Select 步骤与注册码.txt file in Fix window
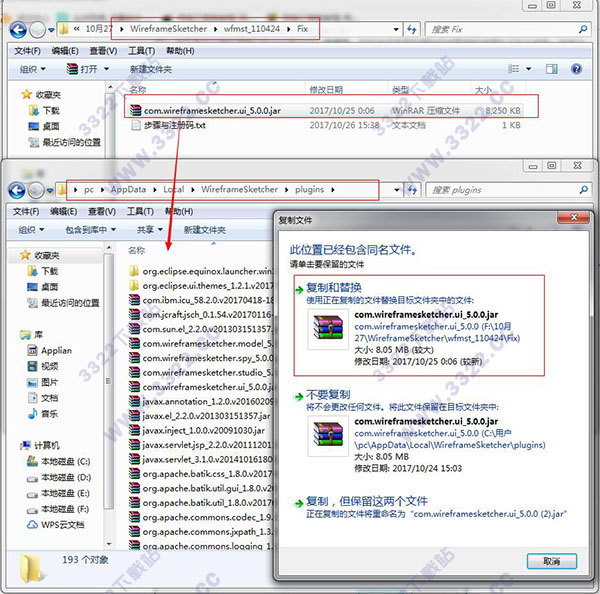Image resolution: width=600 pixels, height=594 pixels. tap(169, 125)
